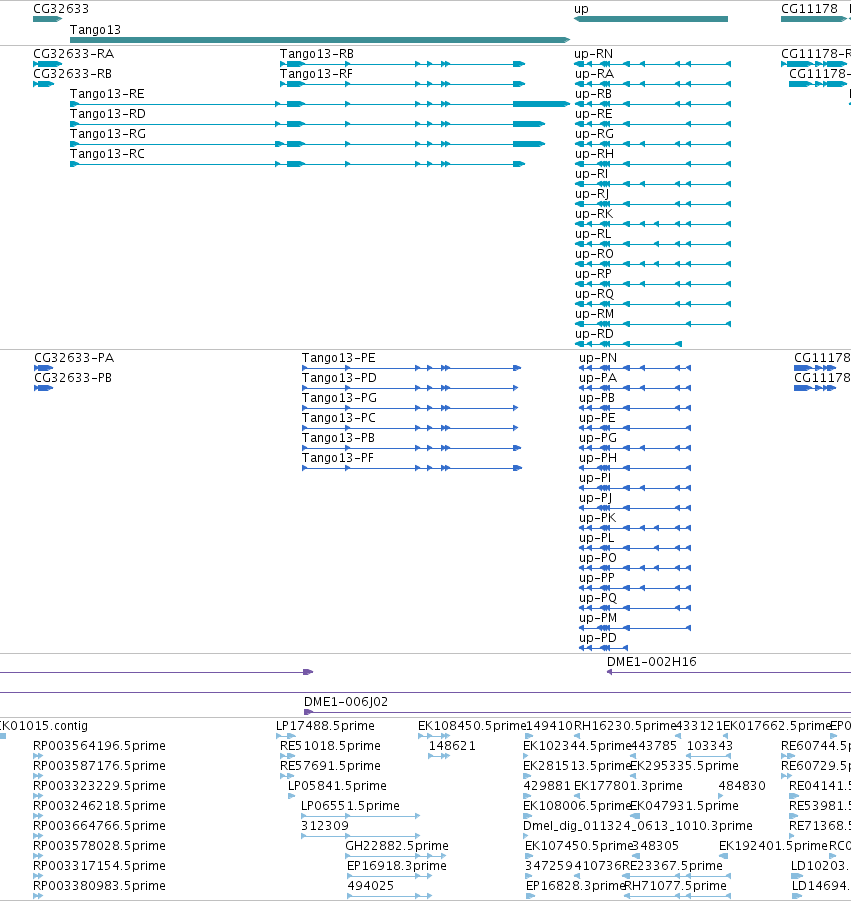Click the Tango13-RB transcript label

[317, 53]
